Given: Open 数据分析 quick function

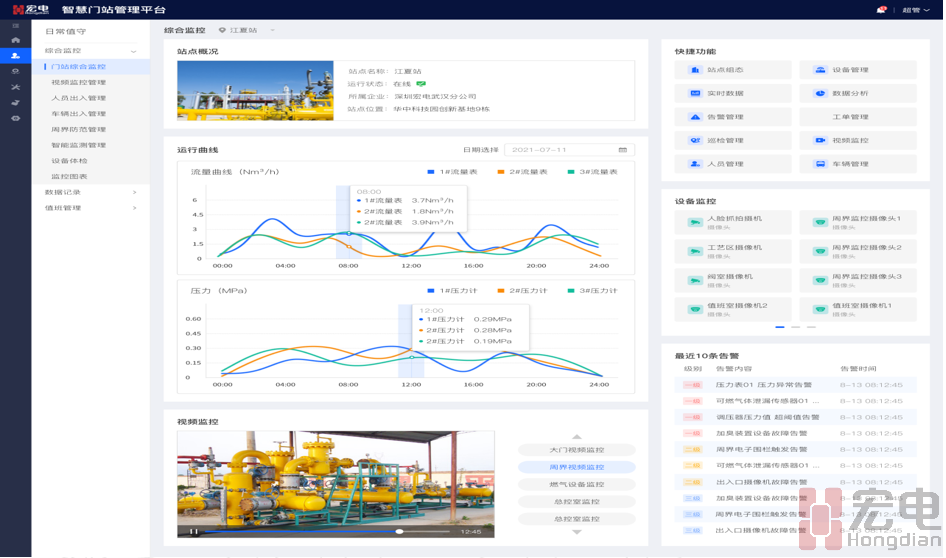Looking at the screenshot, I should (857, 93).
